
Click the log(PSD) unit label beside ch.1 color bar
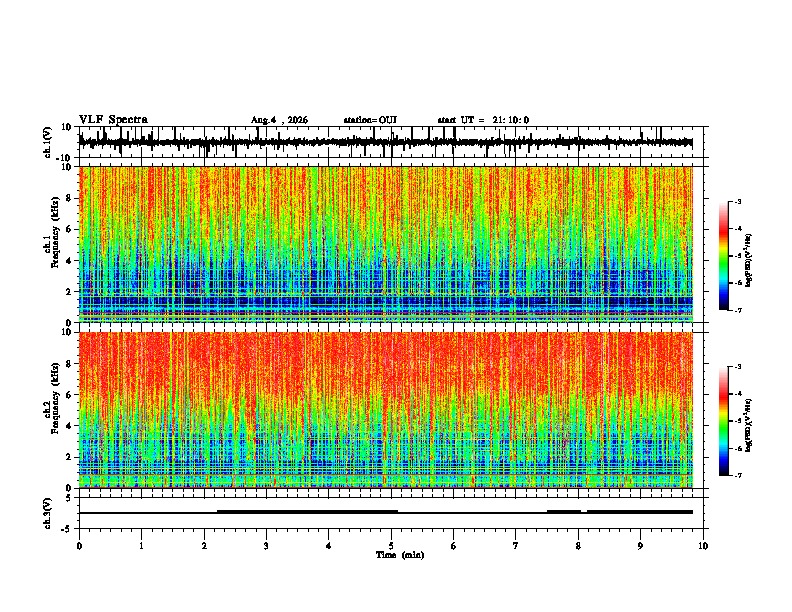coord(749,261)
